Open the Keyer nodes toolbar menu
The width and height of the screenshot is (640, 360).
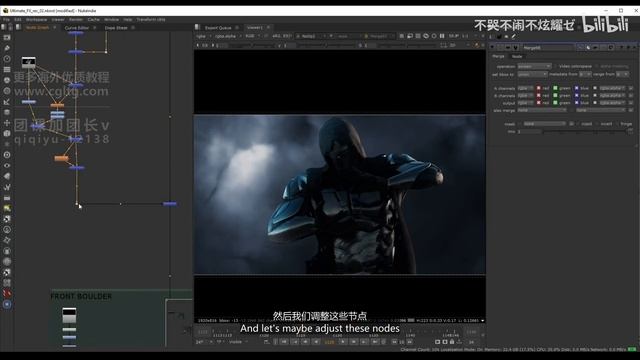7,102
